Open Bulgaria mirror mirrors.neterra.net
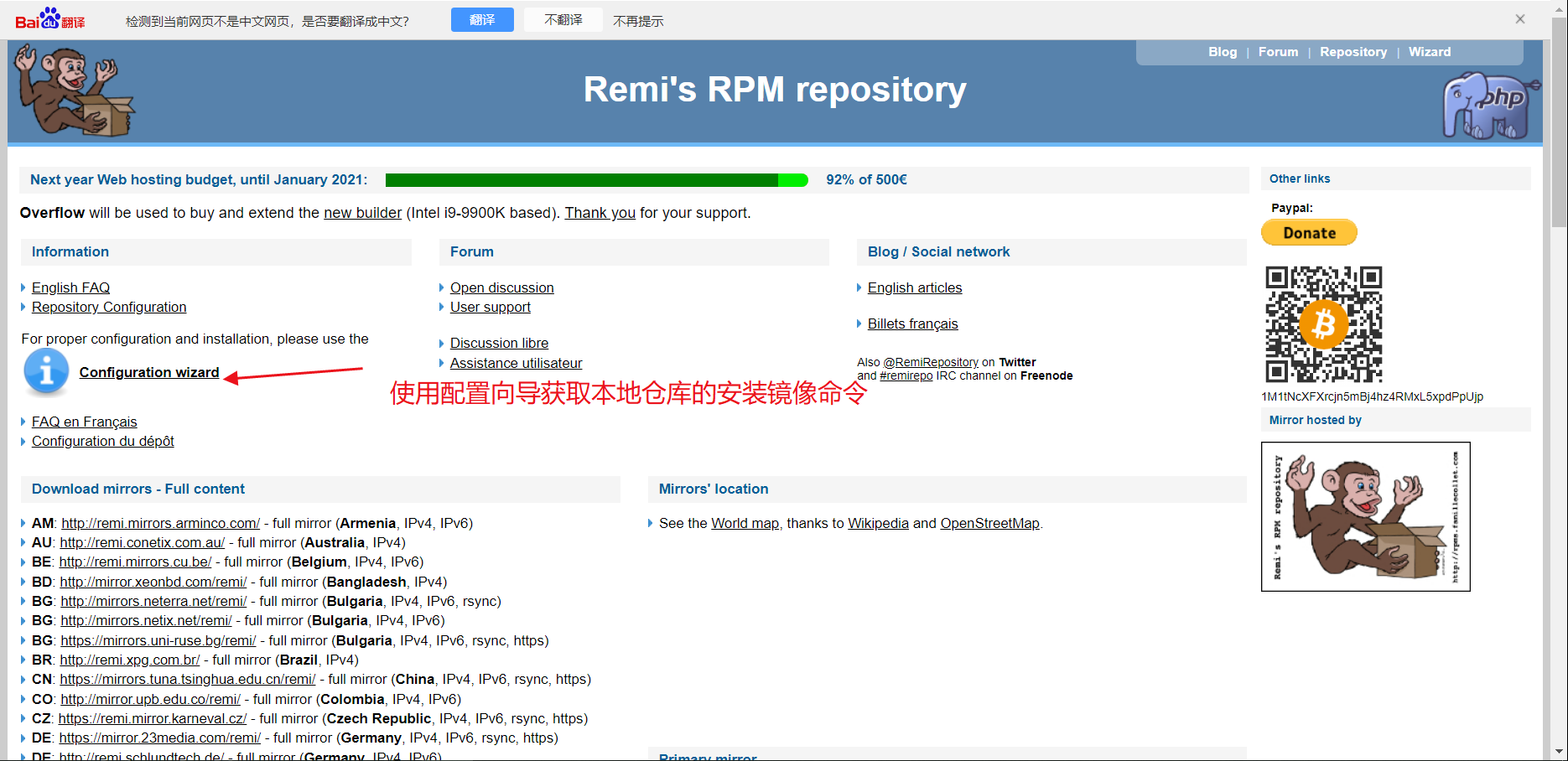 click(x=153, y=601)
